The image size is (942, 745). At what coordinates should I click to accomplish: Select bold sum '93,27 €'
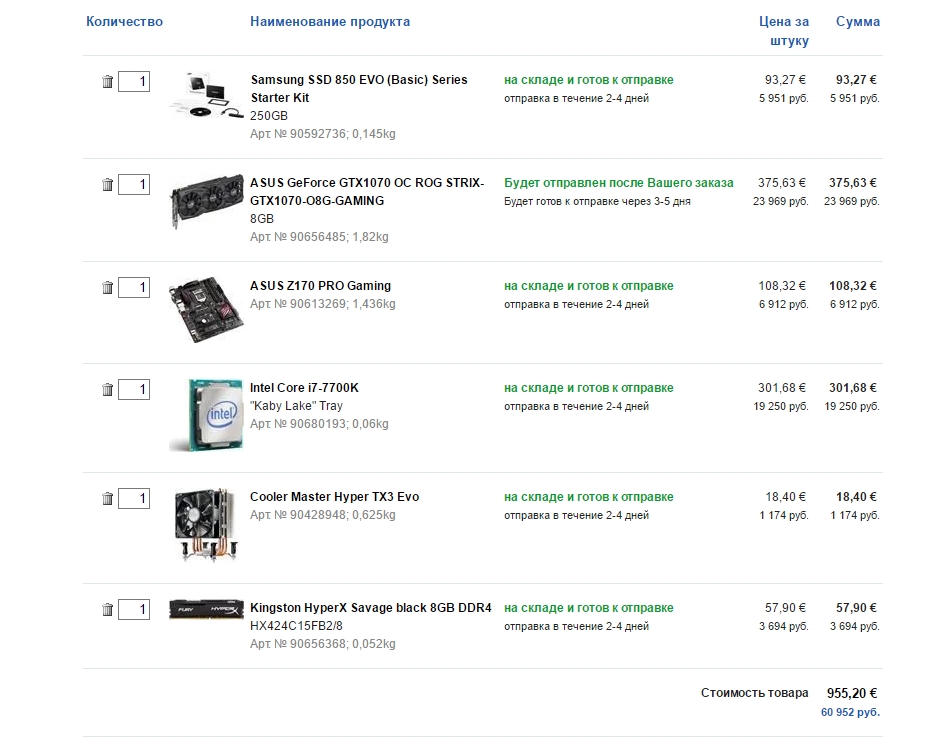856,80
